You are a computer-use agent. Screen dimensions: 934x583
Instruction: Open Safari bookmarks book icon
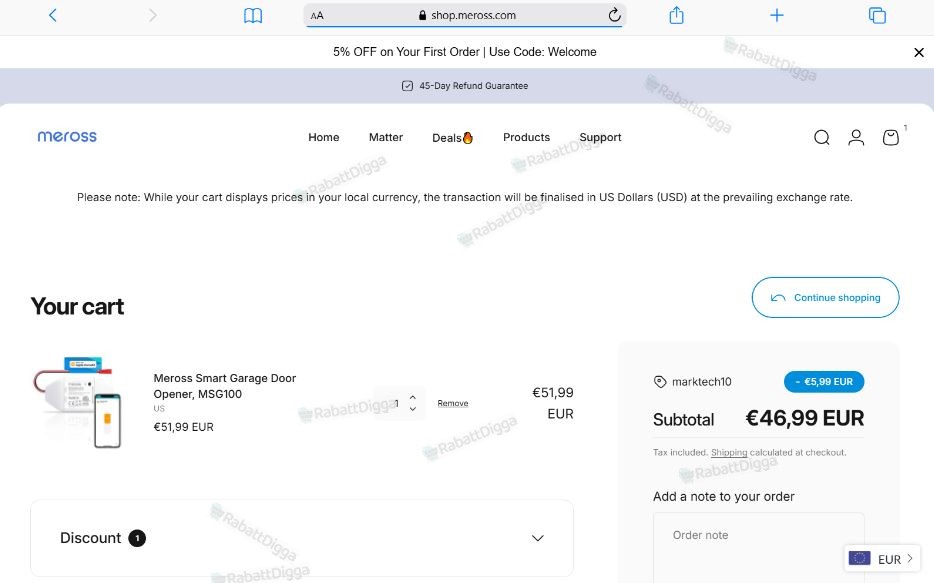[253, 15]
